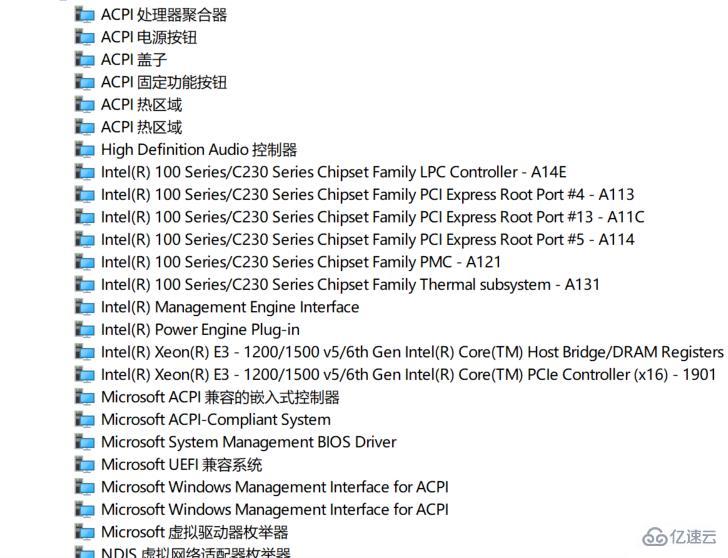Image resolution: width=728 pixels, height=558 pixels.
Task: Select the ACPI 固定功能按钮 entry
Action: click(164, 82)
